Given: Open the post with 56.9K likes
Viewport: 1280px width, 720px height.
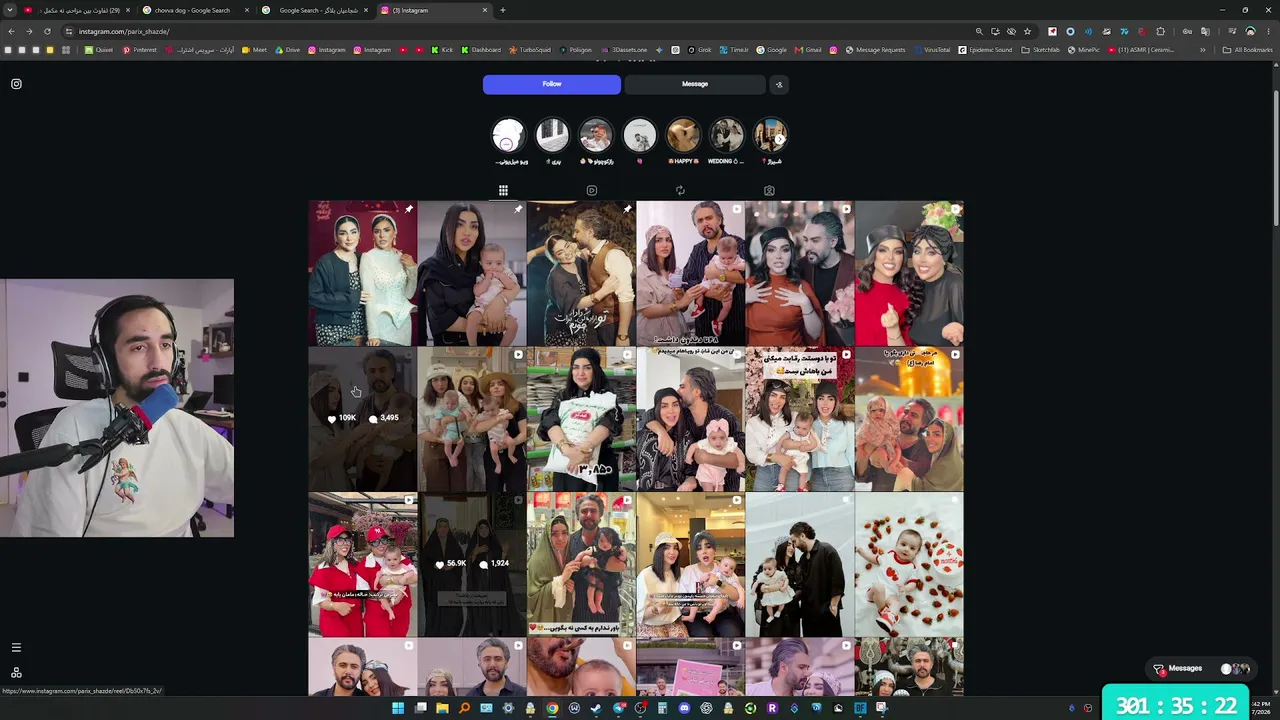Looking at the screenshot, I should (472, 565).
